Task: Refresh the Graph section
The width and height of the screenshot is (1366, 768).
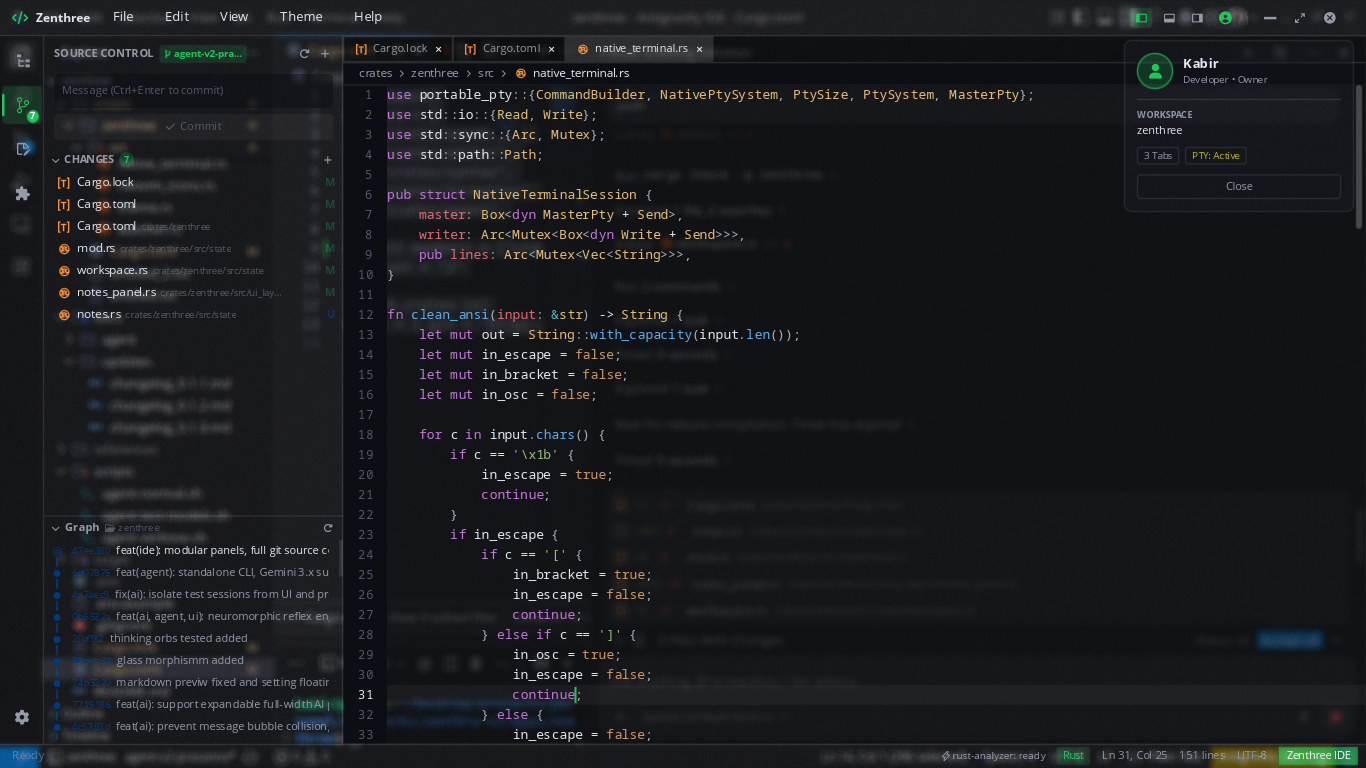Action: pyautogui.click(x=327, y=528)
